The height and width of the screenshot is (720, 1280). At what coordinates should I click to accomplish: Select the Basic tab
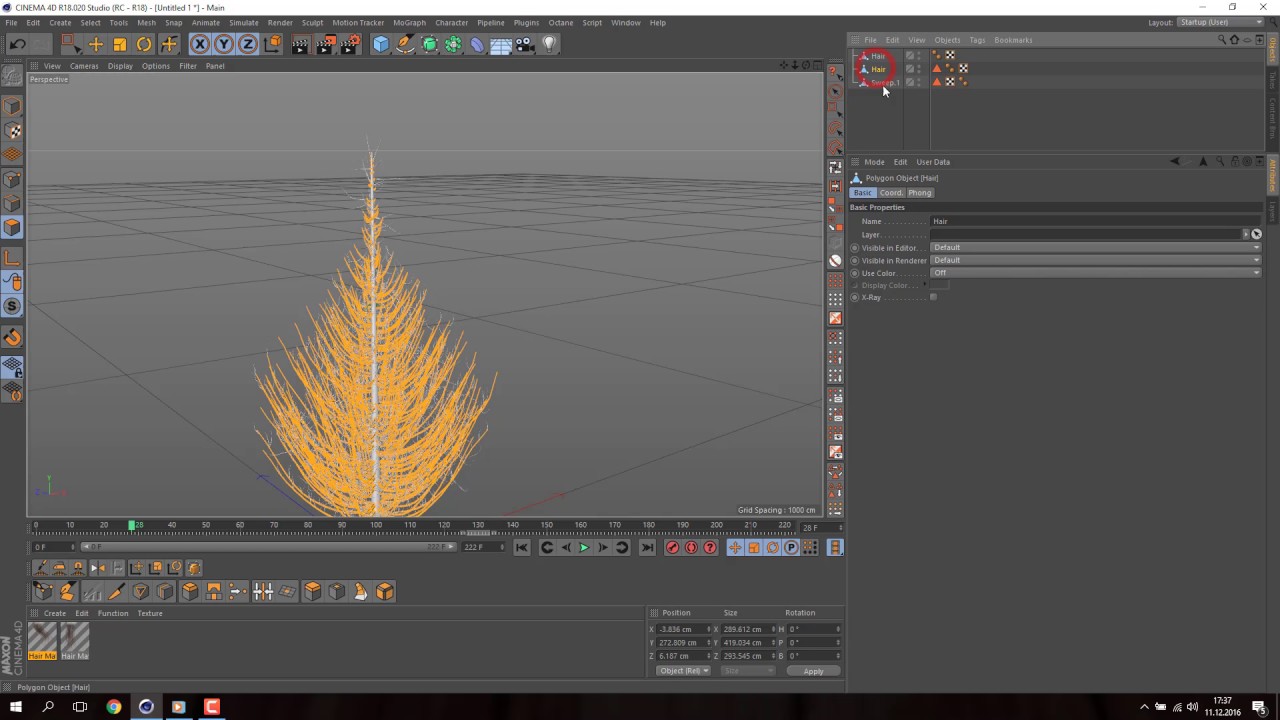[x=862, y=192]
